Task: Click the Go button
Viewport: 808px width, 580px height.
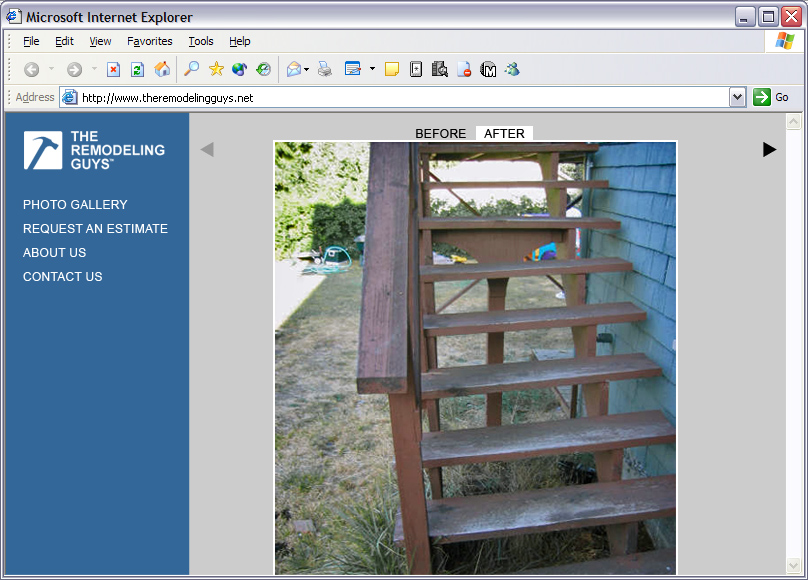Action: [771, 97]
